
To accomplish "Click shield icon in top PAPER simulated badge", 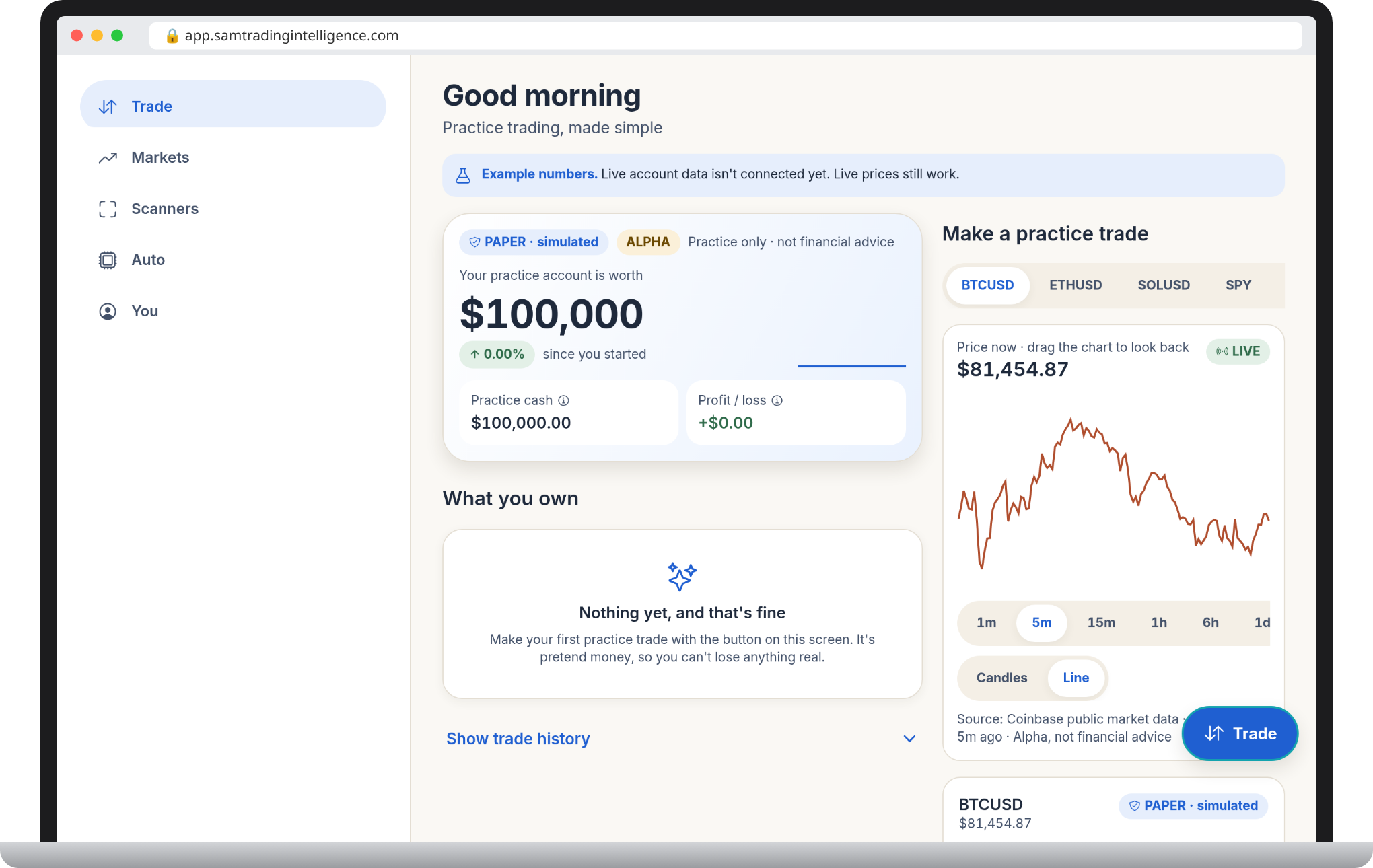I will click(474, 242).
